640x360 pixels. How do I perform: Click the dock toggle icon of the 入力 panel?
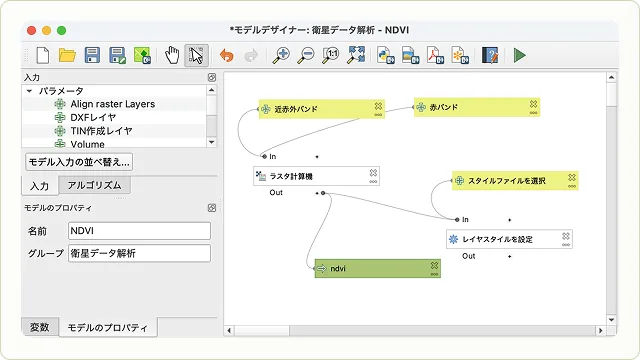[x=212, y=77]
